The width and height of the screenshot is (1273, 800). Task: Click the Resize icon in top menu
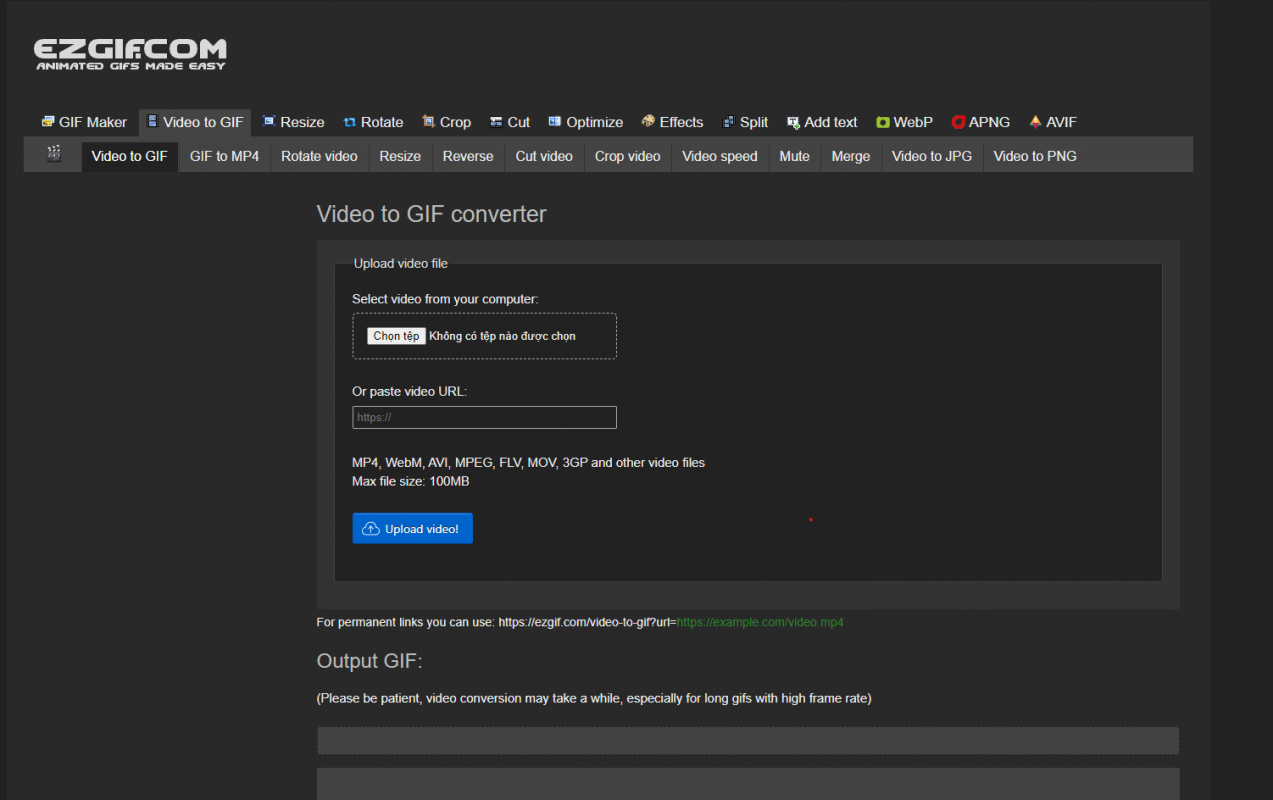pos(269,122)
